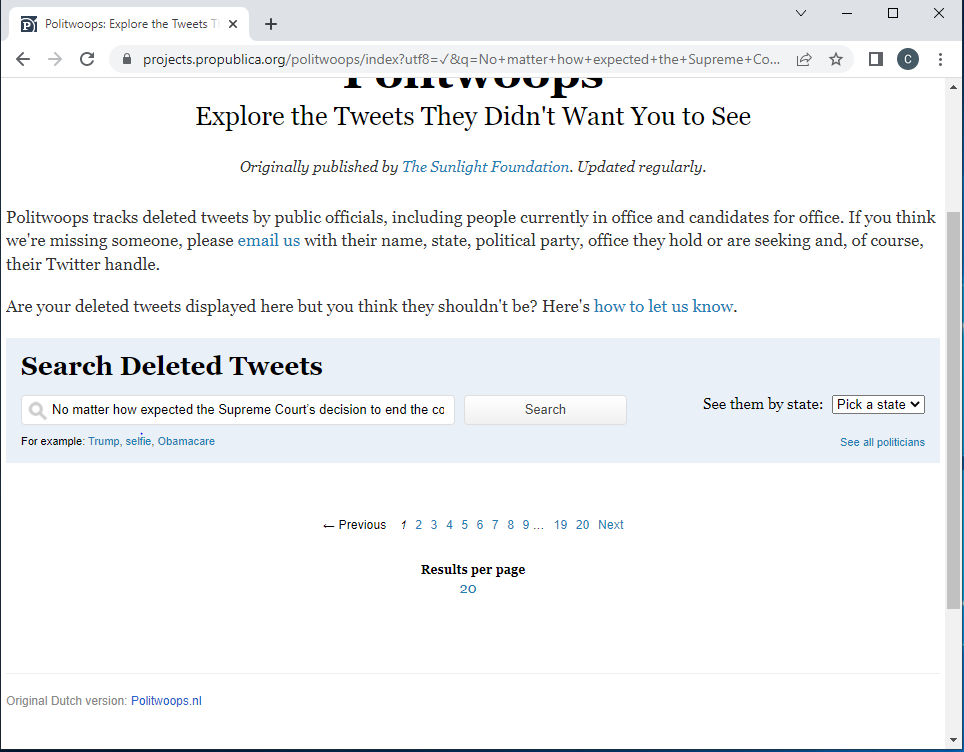Click the Previous pagination label
The image size is (964, 752).
pyautogui.click(x=355, y=524)
